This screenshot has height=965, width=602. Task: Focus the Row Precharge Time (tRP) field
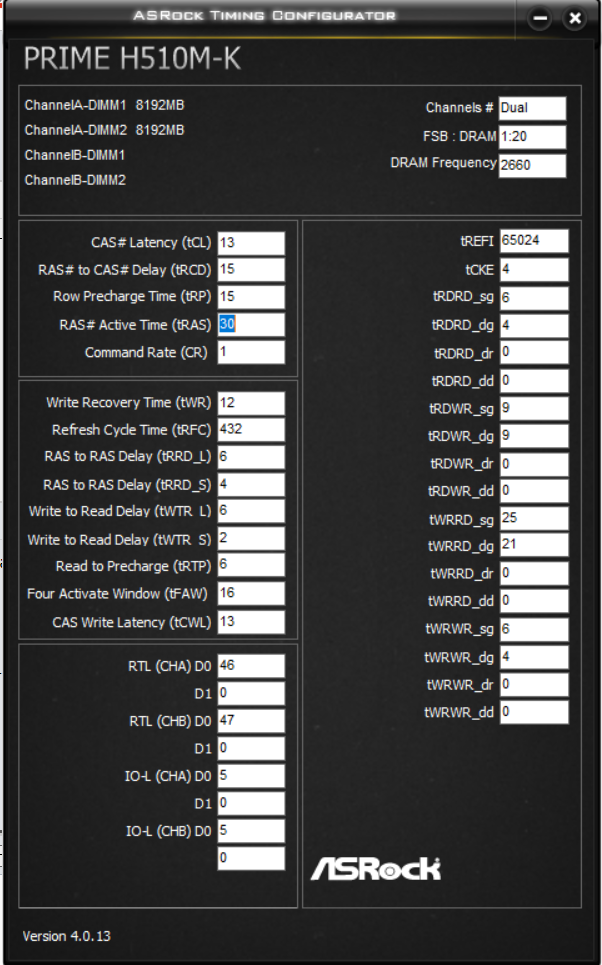tap(251, 297)
